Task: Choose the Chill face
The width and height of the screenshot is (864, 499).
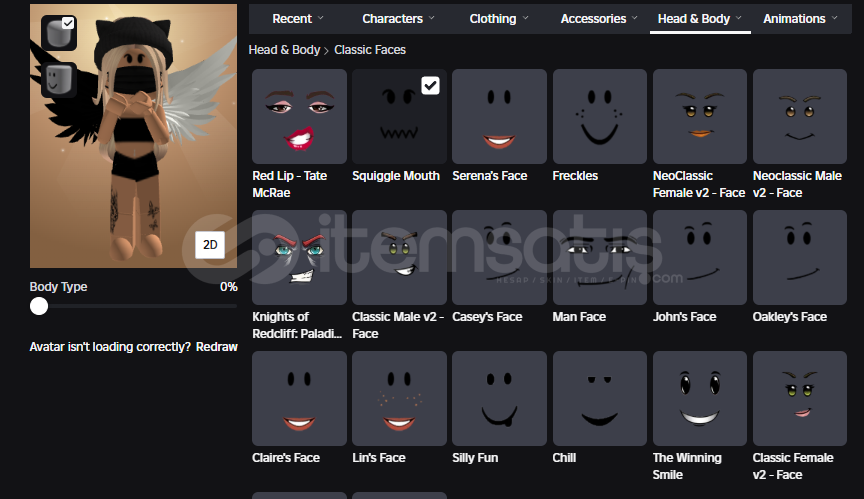Action: pyautogui.click(x=600, y=398)
